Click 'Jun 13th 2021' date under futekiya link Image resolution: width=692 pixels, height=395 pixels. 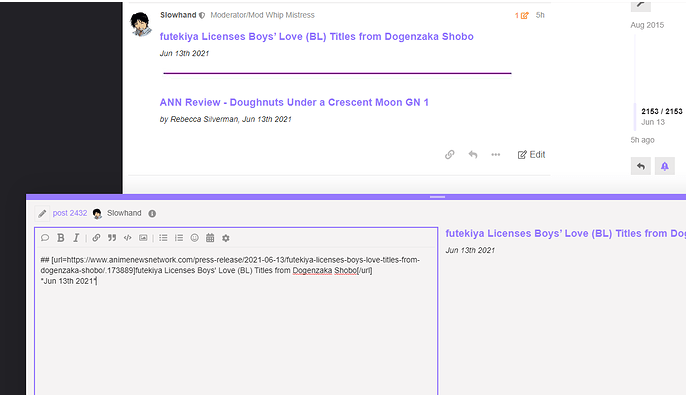click(184, 53)
